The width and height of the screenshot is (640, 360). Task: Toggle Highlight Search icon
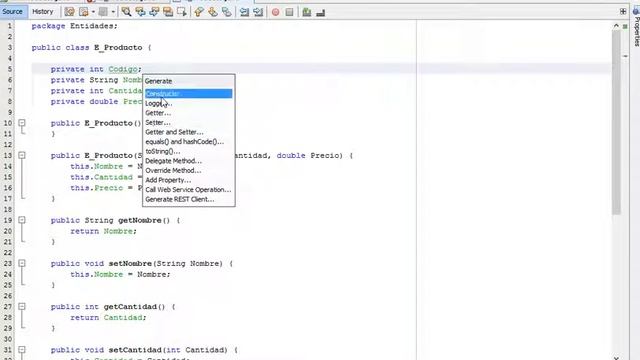tap(168, 12)
